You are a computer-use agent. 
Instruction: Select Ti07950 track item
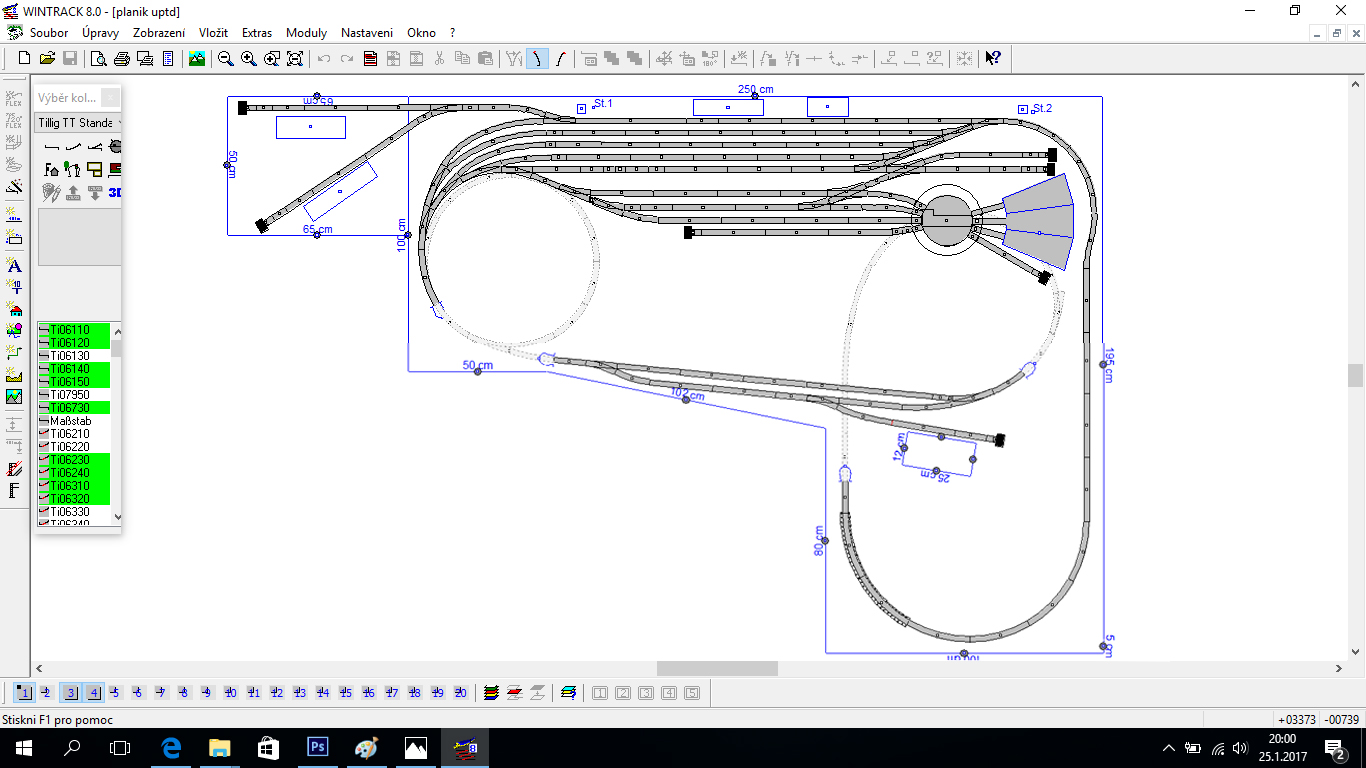70,395
